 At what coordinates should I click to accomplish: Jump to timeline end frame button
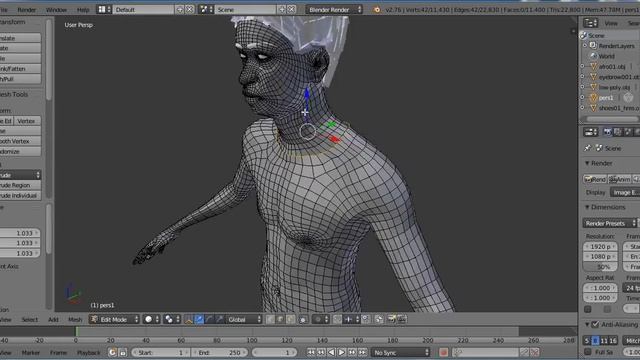click(362, 352)
